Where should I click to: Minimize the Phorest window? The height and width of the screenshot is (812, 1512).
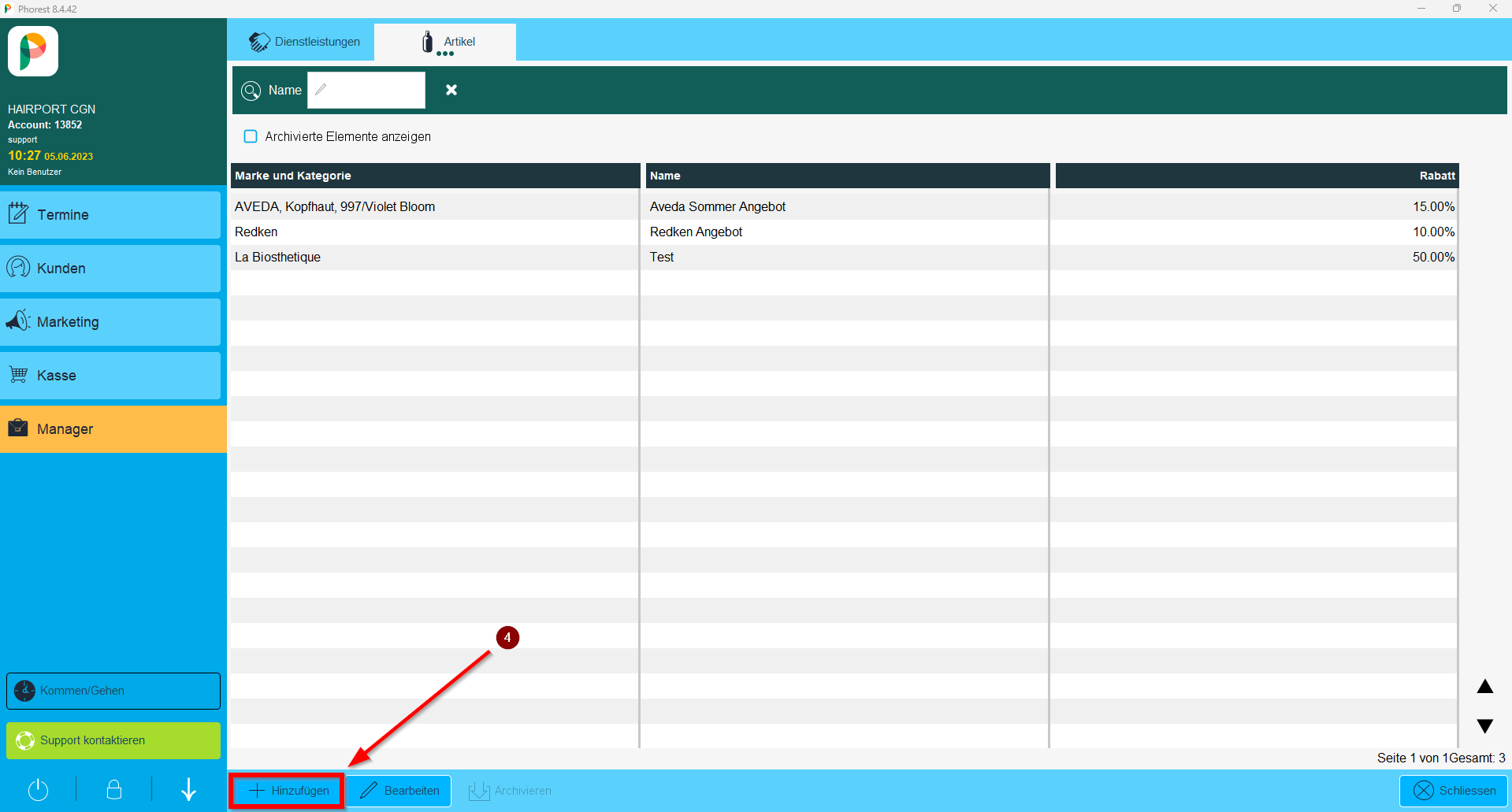click(x=1421, y=9)
